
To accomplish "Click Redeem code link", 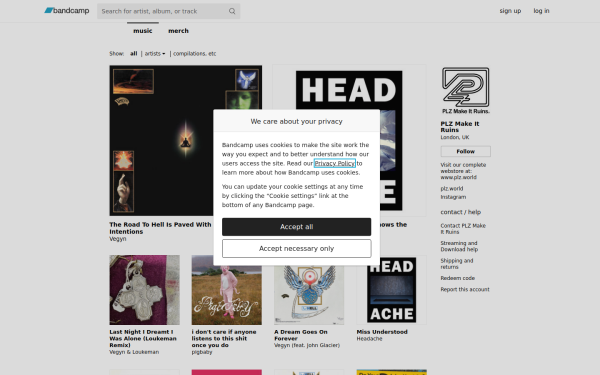I will (x=458, y=278).
